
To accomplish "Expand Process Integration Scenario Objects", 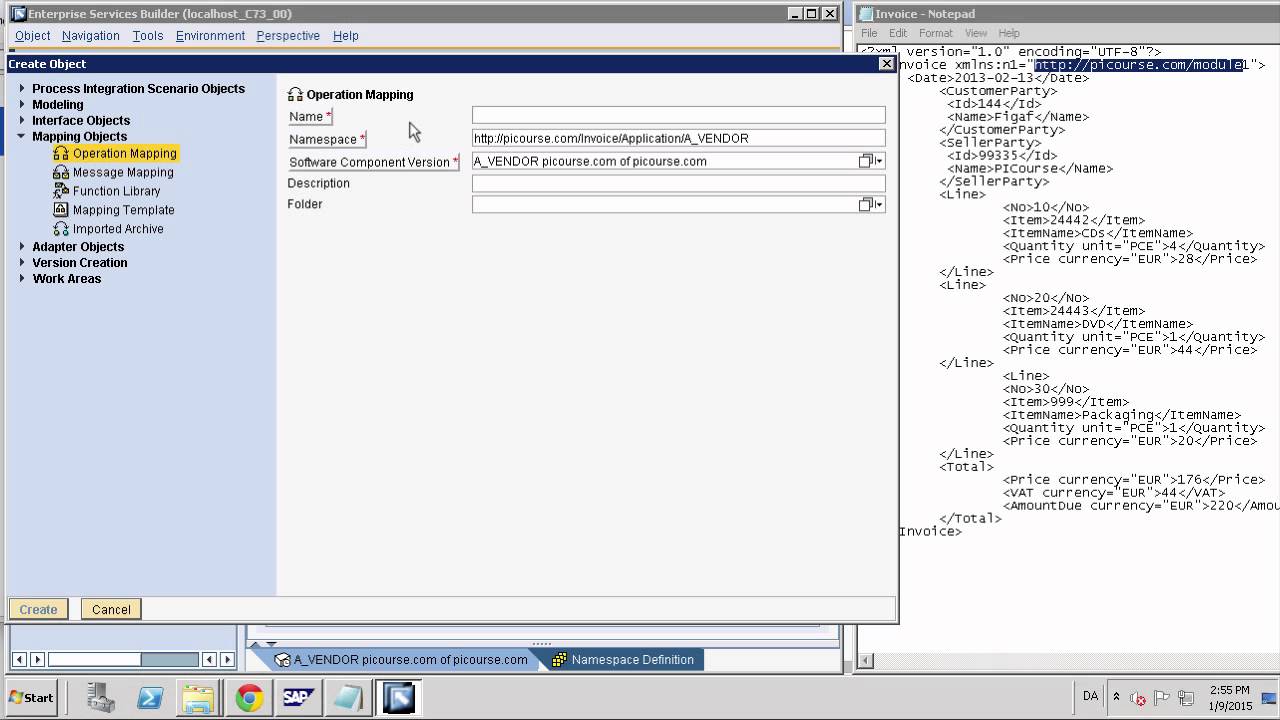I will tap(22, 88).
